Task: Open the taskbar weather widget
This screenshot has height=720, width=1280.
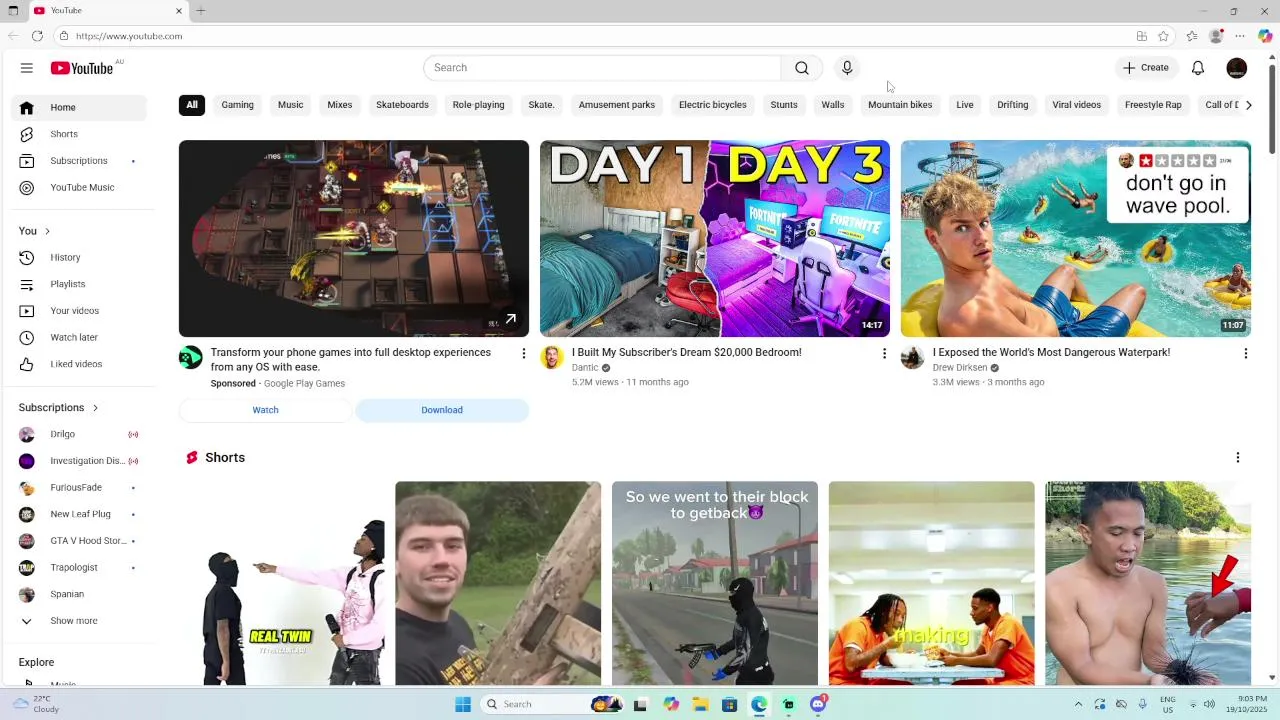Action: point(35,704)
